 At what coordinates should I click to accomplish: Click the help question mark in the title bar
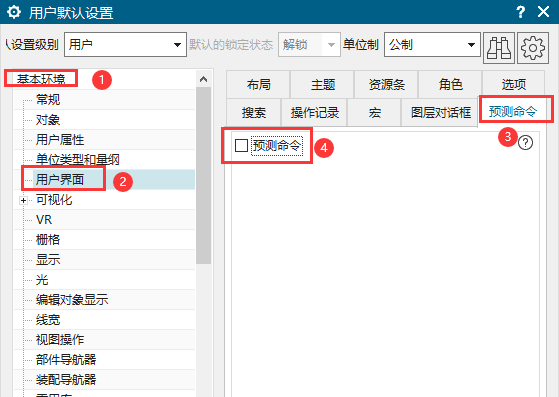[x=520, y=12]
